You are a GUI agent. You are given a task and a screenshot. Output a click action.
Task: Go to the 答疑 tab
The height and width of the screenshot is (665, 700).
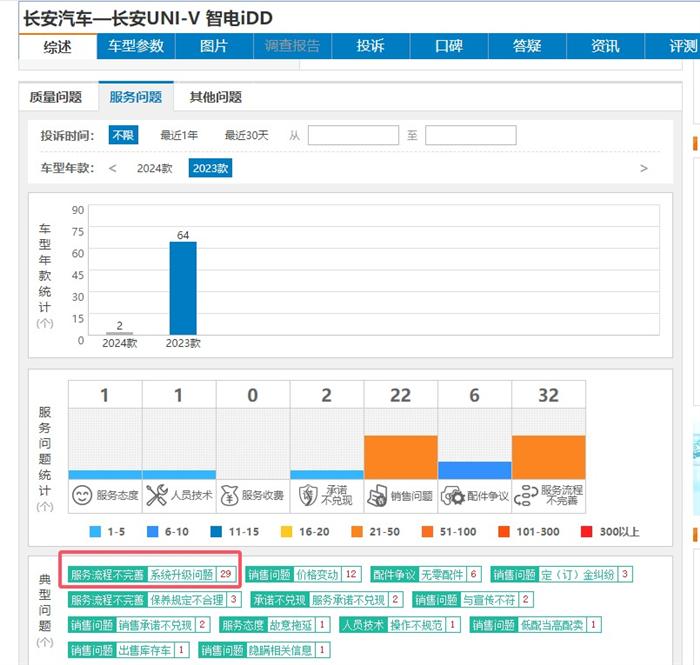[x=527, y=46]
